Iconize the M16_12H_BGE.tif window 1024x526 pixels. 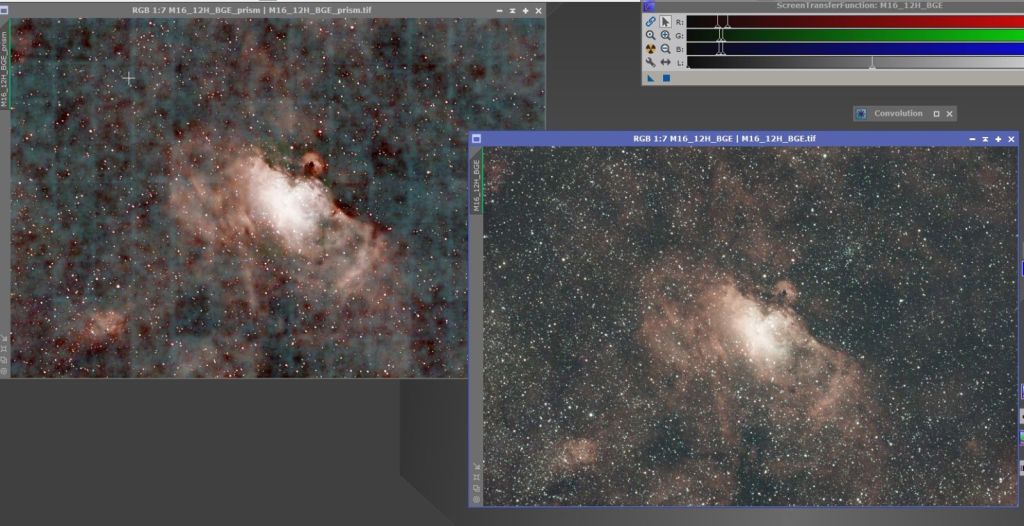coord(972,139)
